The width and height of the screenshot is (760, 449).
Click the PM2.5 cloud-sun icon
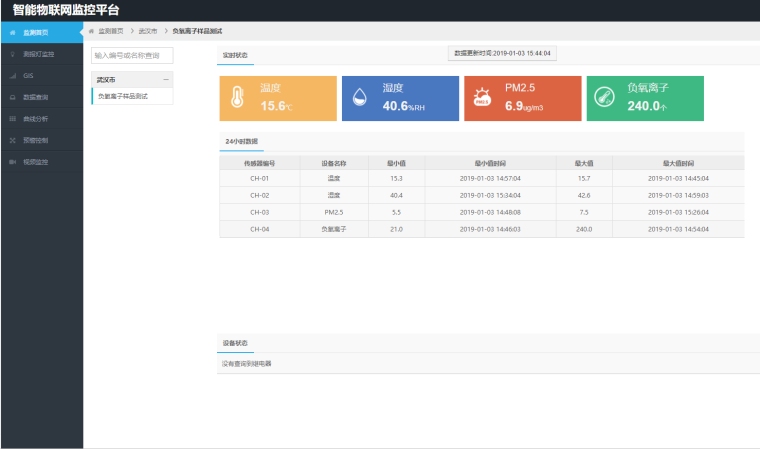(482, 99)
